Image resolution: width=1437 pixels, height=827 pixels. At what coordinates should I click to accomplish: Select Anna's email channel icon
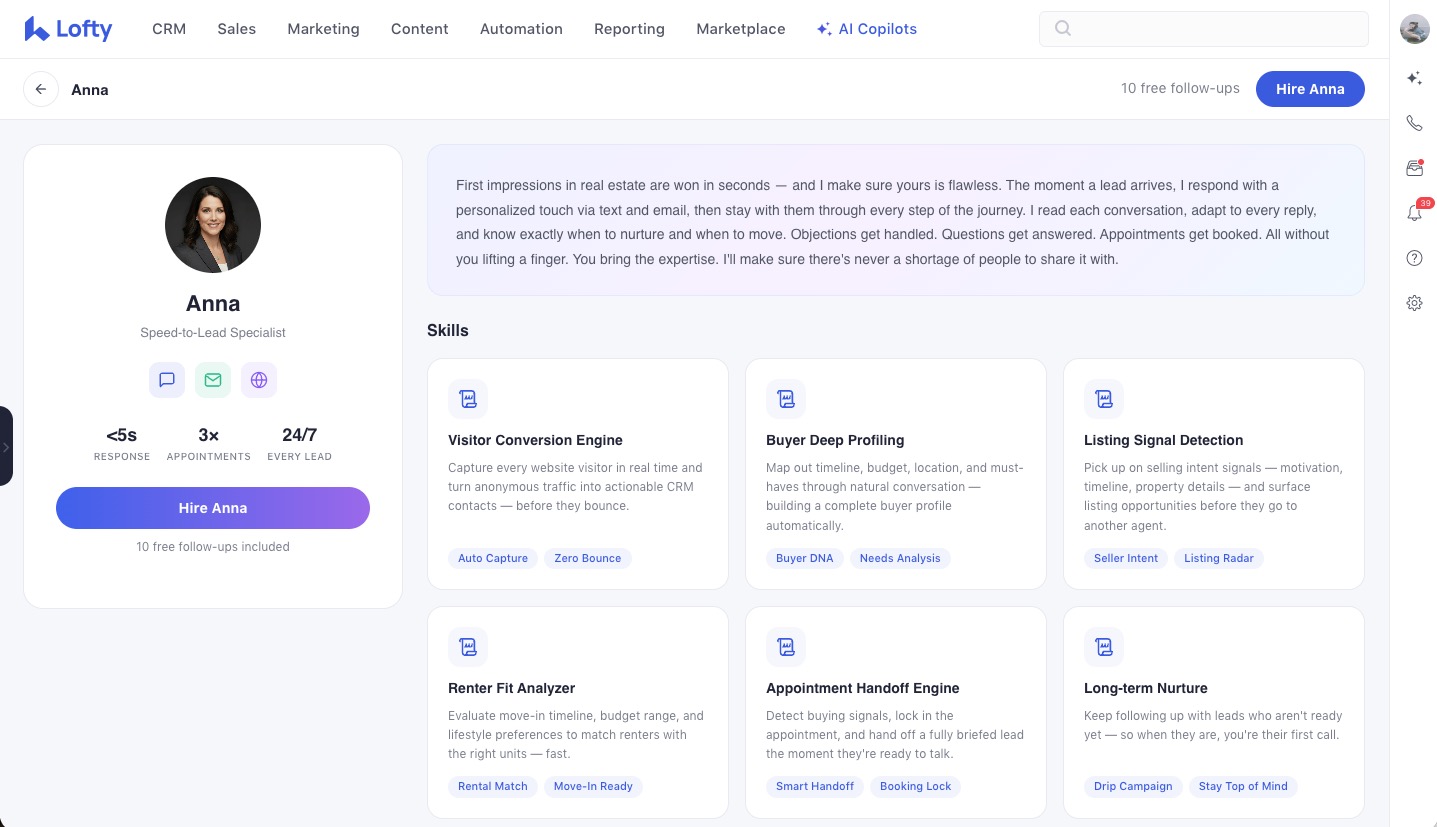(x=213, y=380)
